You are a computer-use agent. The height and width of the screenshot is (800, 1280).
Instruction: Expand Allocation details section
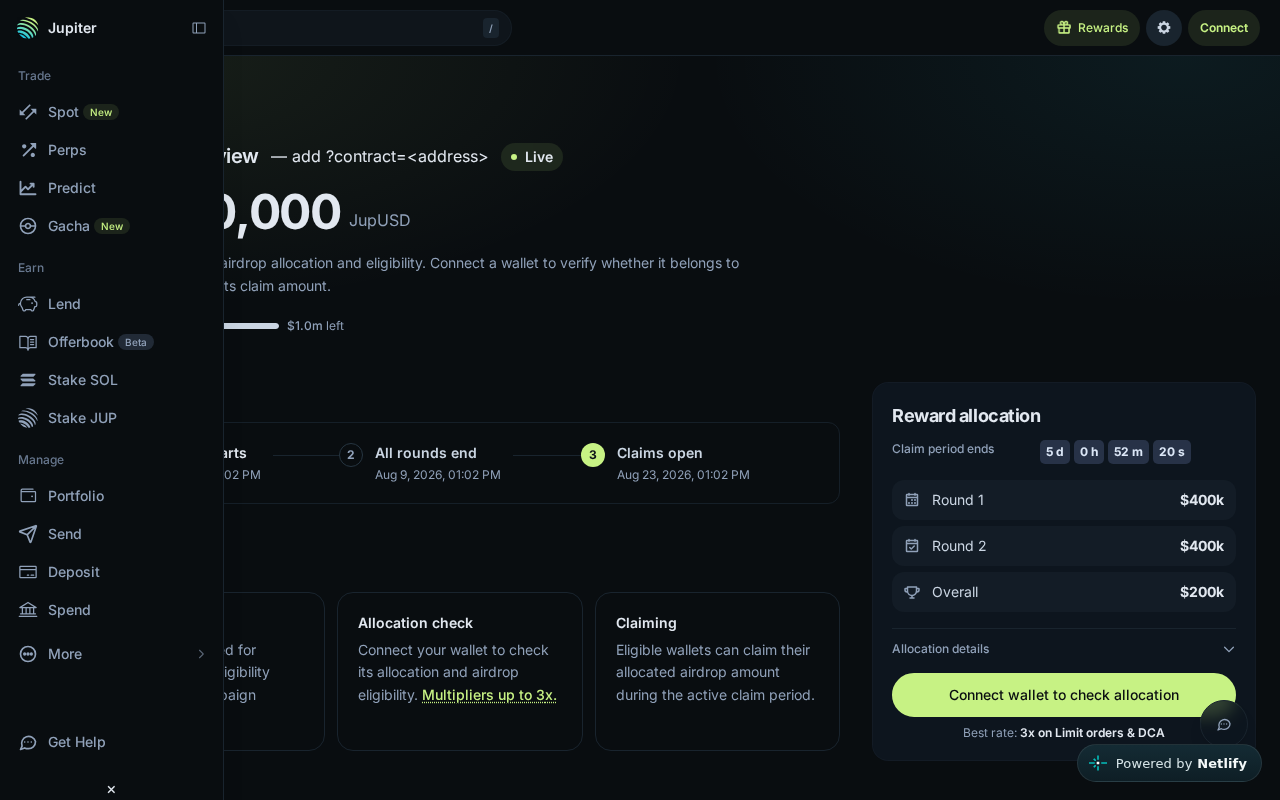pos(1064,649)
